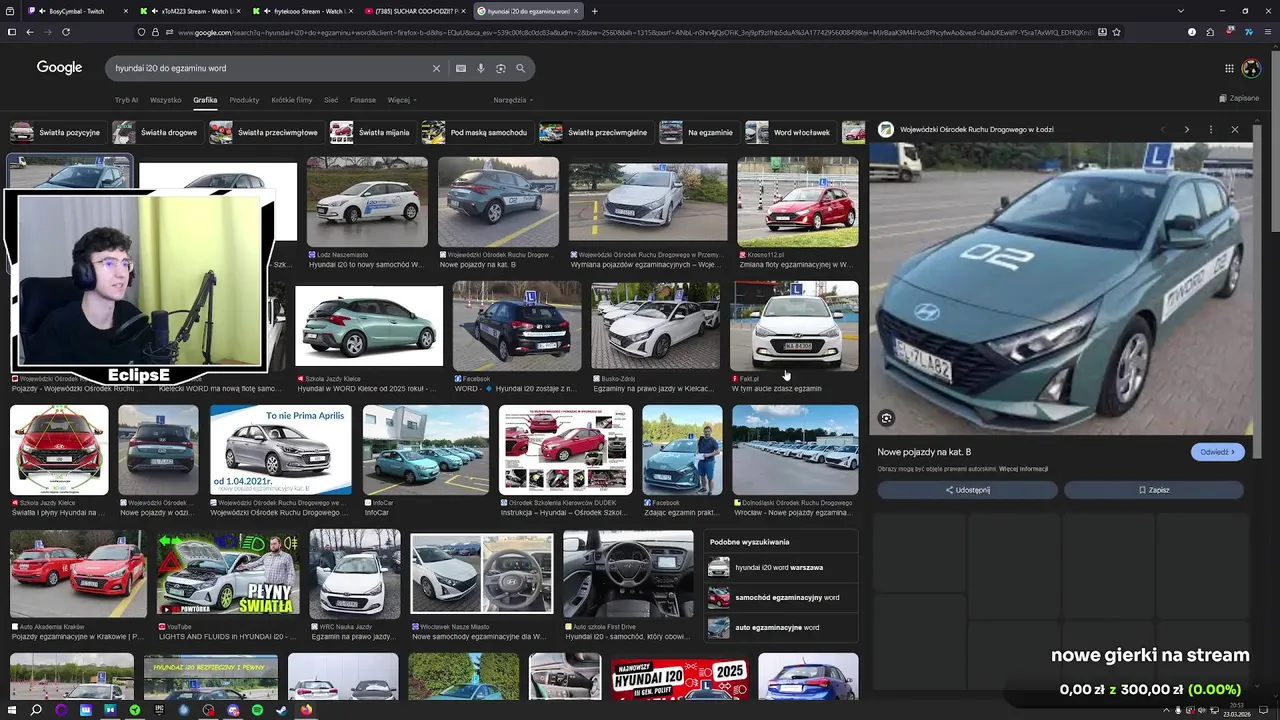
Task: Click inside the Google search input field
Action: point(270,68)
